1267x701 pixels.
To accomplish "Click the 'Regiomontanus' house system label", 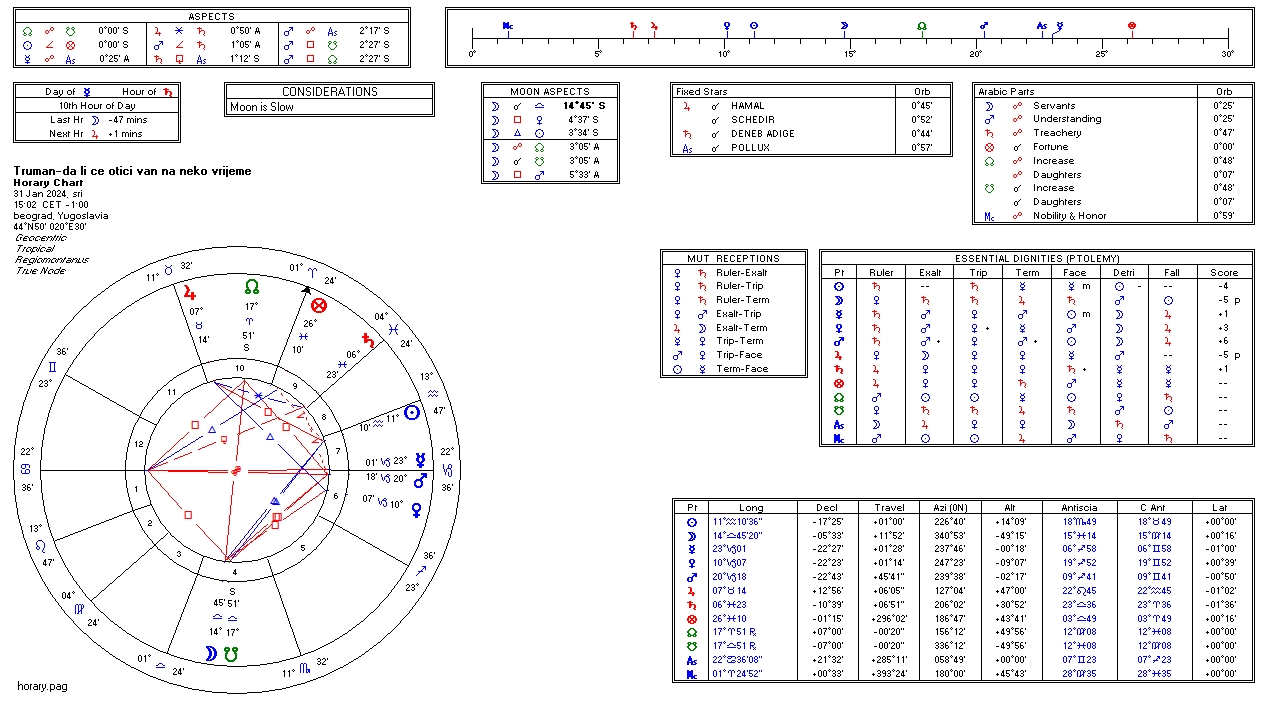I will [x=52, y=260].
